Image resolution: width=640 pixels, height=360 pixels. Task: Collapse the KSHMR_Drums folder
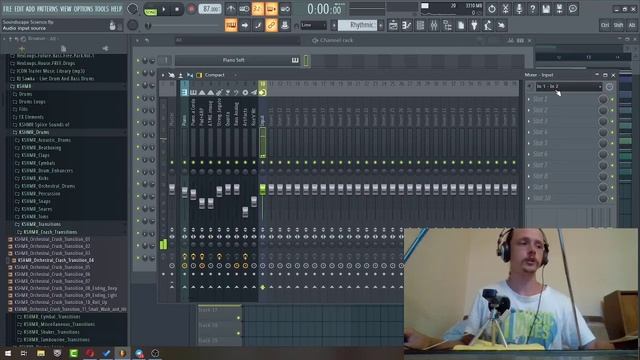tap(34, 132)
